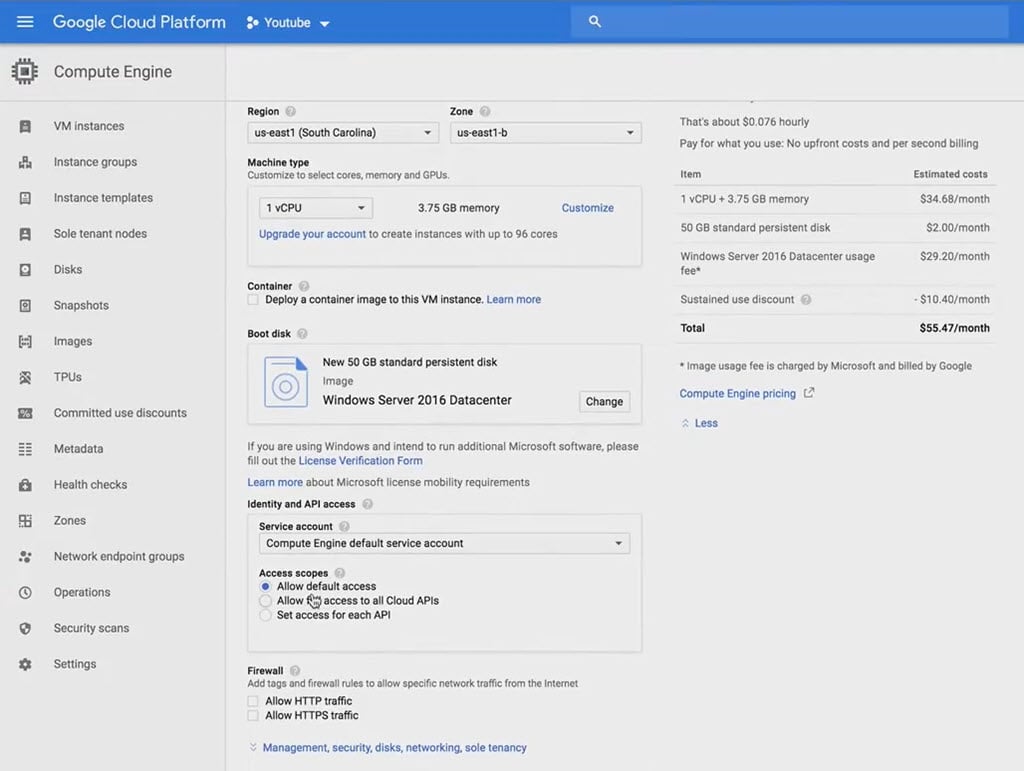Click the search magnifier icon
The width and height of the screenshot is (1024, 771).
pyautogui.click(x=594, y=22)
